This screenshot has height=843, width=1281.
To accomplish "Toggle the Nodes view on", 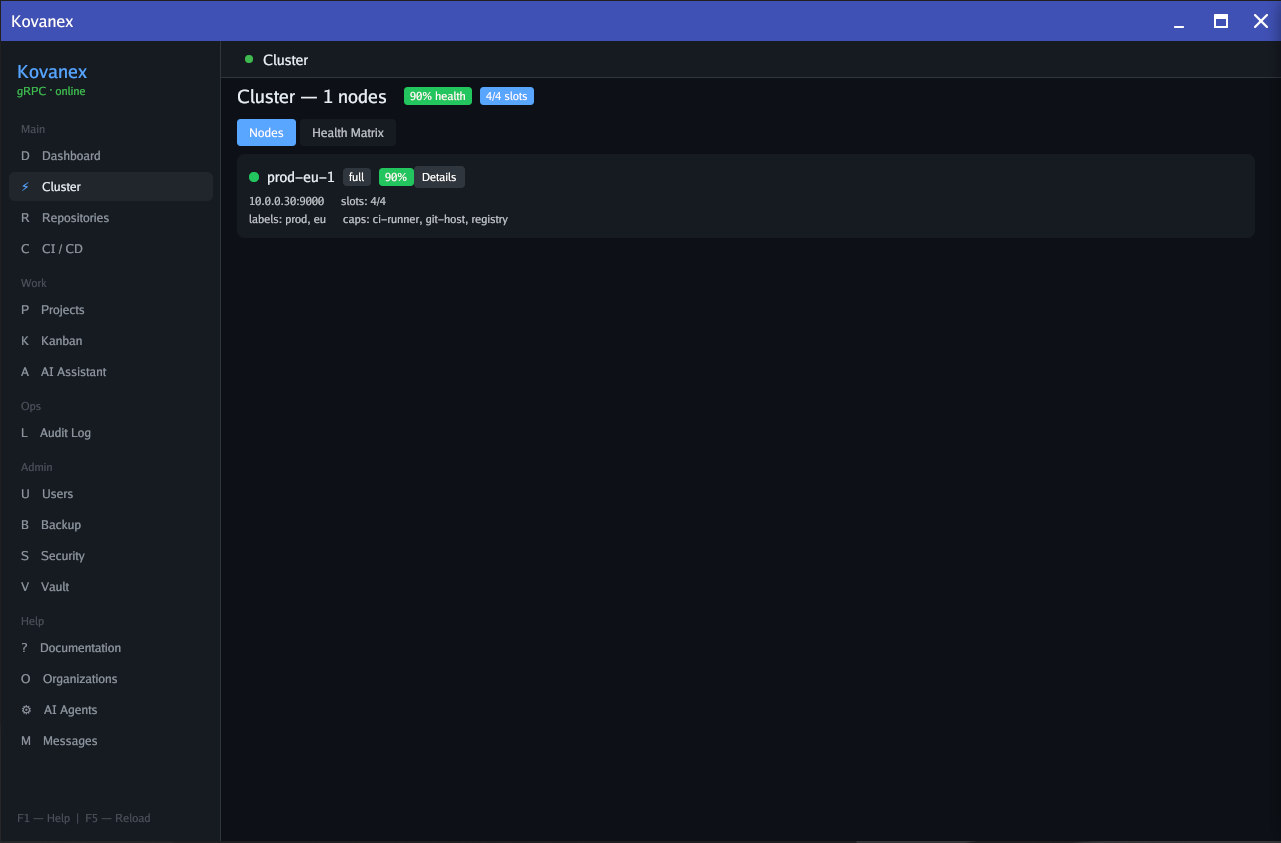I will pos(266,132).
